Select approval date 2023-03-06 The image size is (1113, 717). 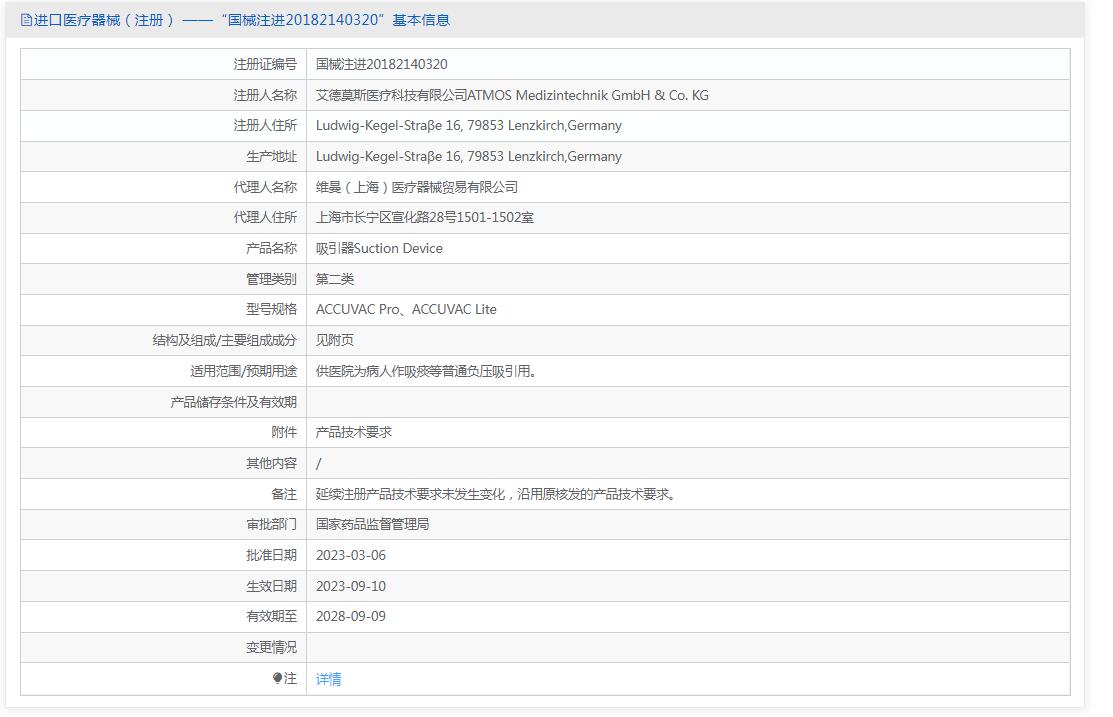click(x=351, y=556)
